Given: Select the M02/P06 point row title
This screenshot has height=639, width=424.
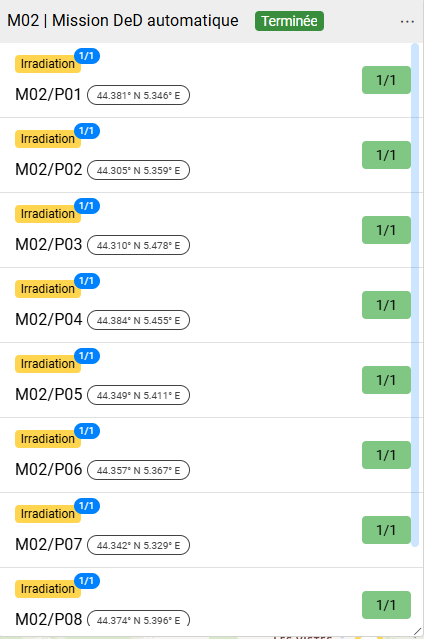Looking at the screenshot, I should pyautogui.click(x=49, y=469).
